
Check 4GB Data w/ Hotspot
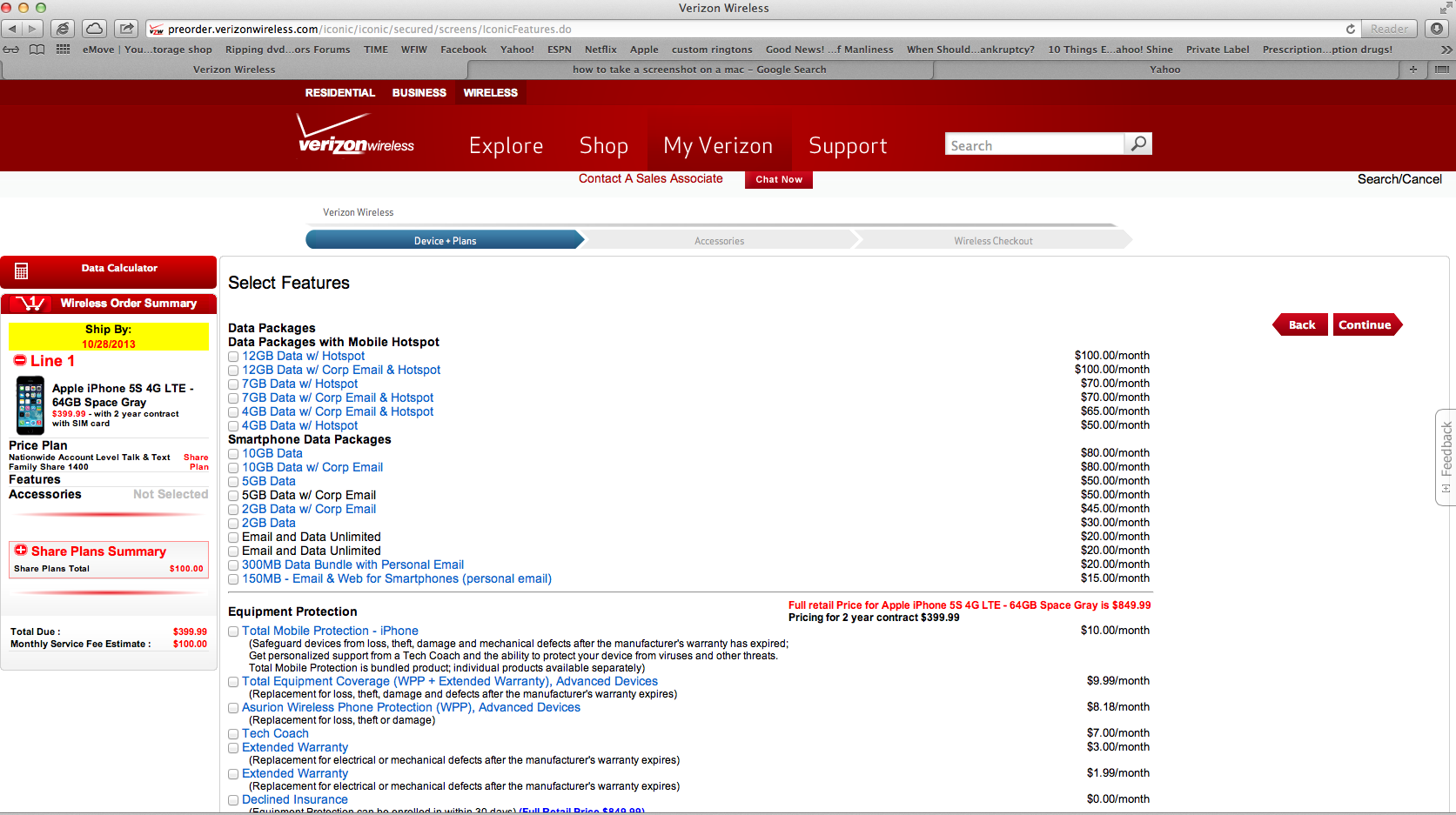[233, 426]
